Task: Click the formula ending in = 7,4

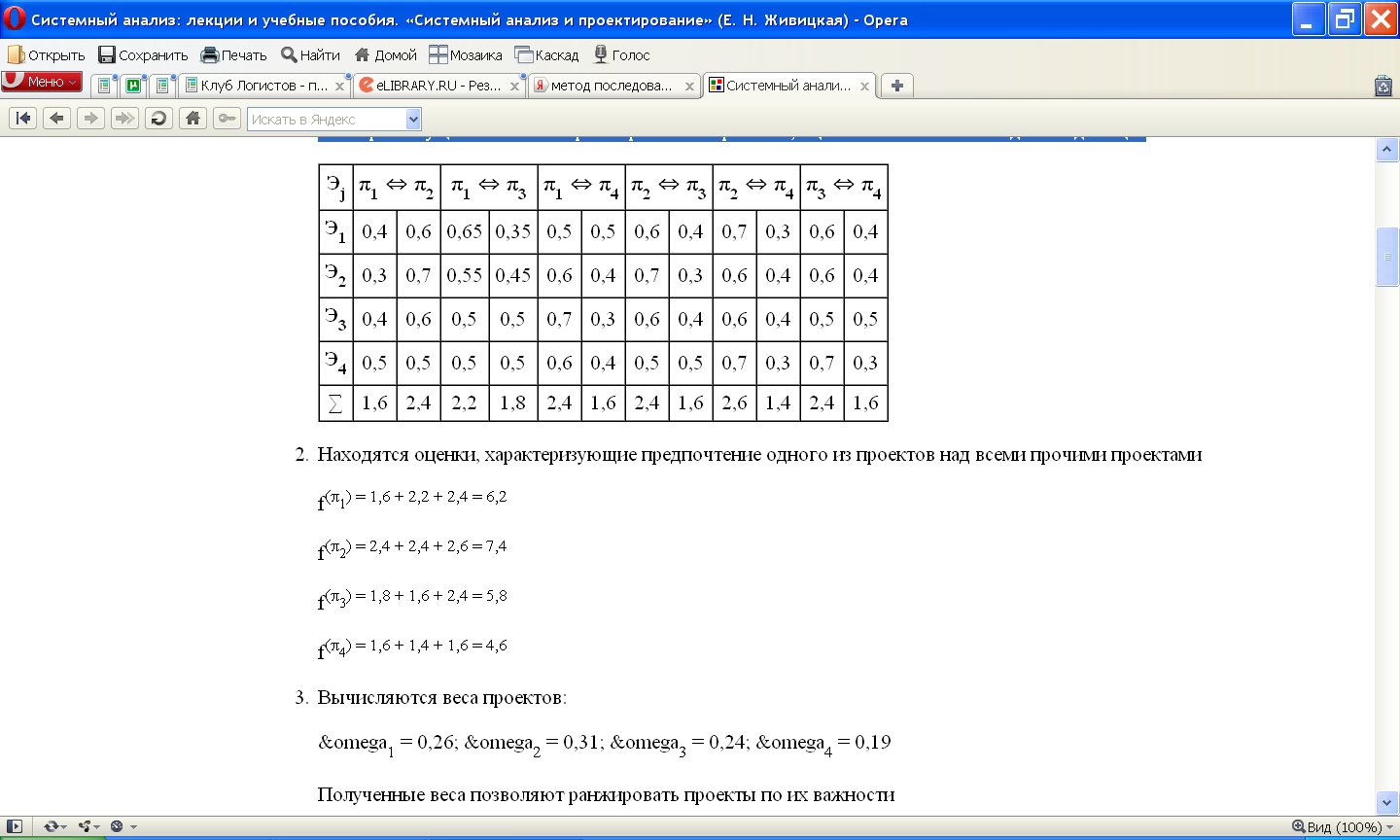Action: pyautogui.click(x=412, y=548)
